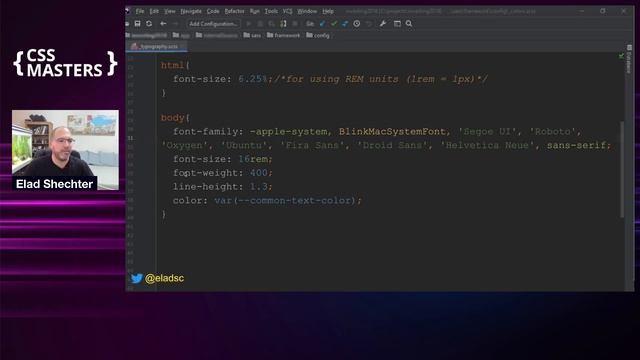Viewport: 640px width, 360px height.
Task: Click the Git Commit green checkmark icon
Action: coord(334,24)
